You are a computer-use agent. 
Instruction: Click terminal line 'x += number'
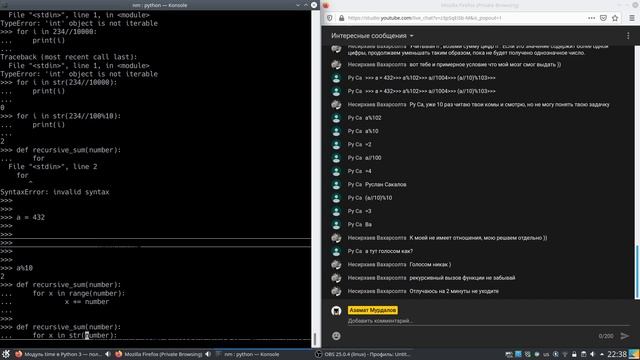click(x=87, y=302)
